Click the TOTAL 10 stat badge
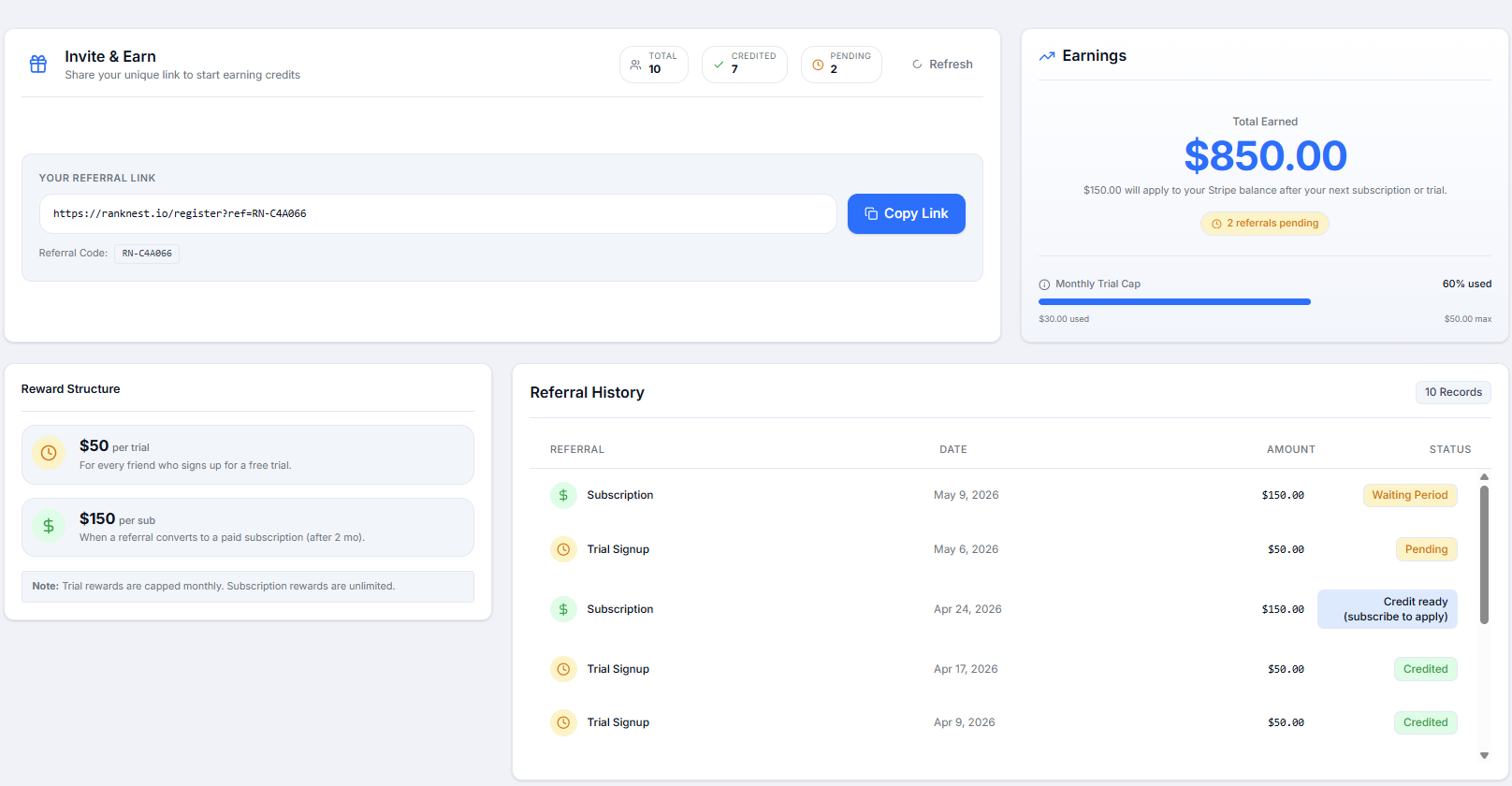1512x786 pixels. (654, 65)
